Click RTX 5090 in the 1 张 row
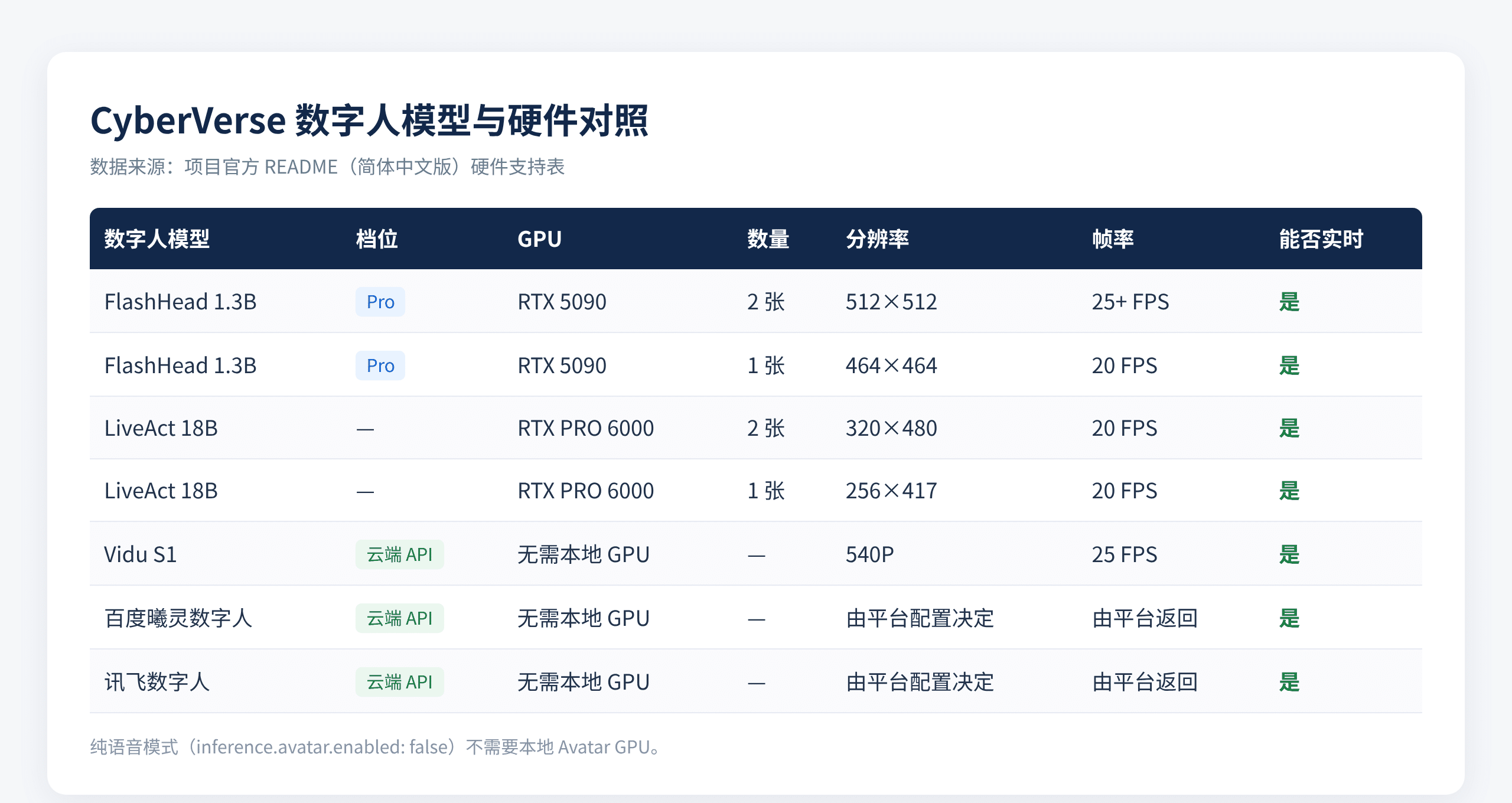1512x803 pixels. [x=562, y=365]
